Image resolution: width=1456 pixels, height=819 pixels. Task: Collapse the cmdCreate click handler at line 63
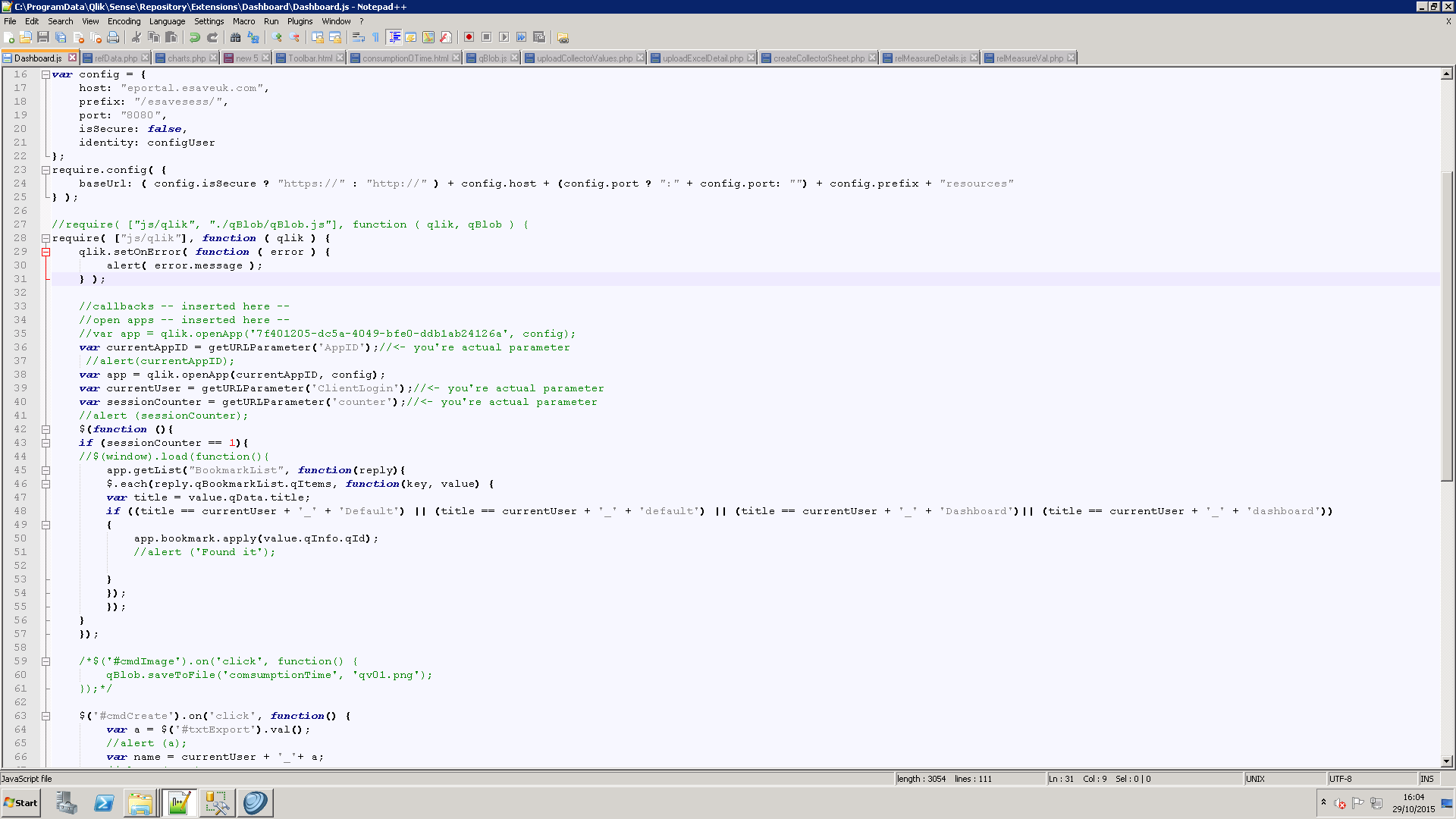click(x=45, y=716)
